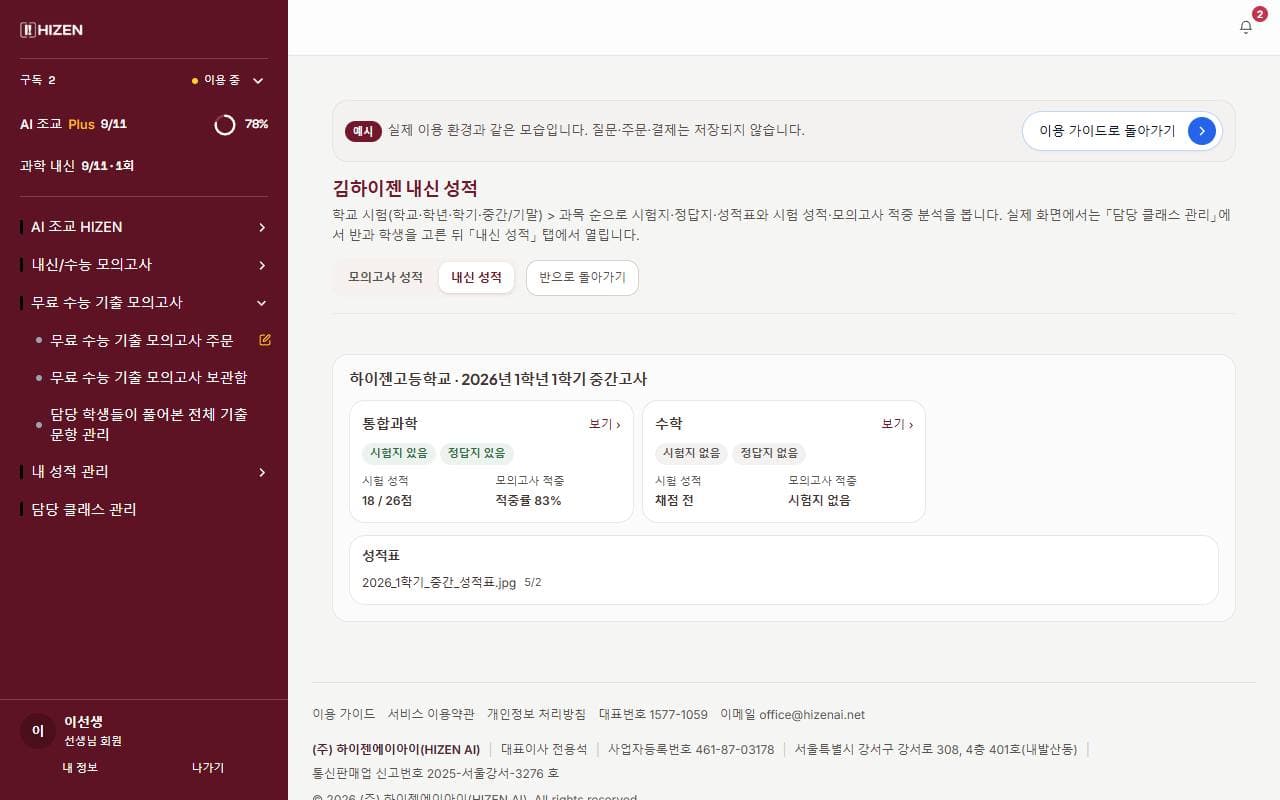Click the 18 / 26점 score value
The image size is (1280, 800).
(387, 500)
